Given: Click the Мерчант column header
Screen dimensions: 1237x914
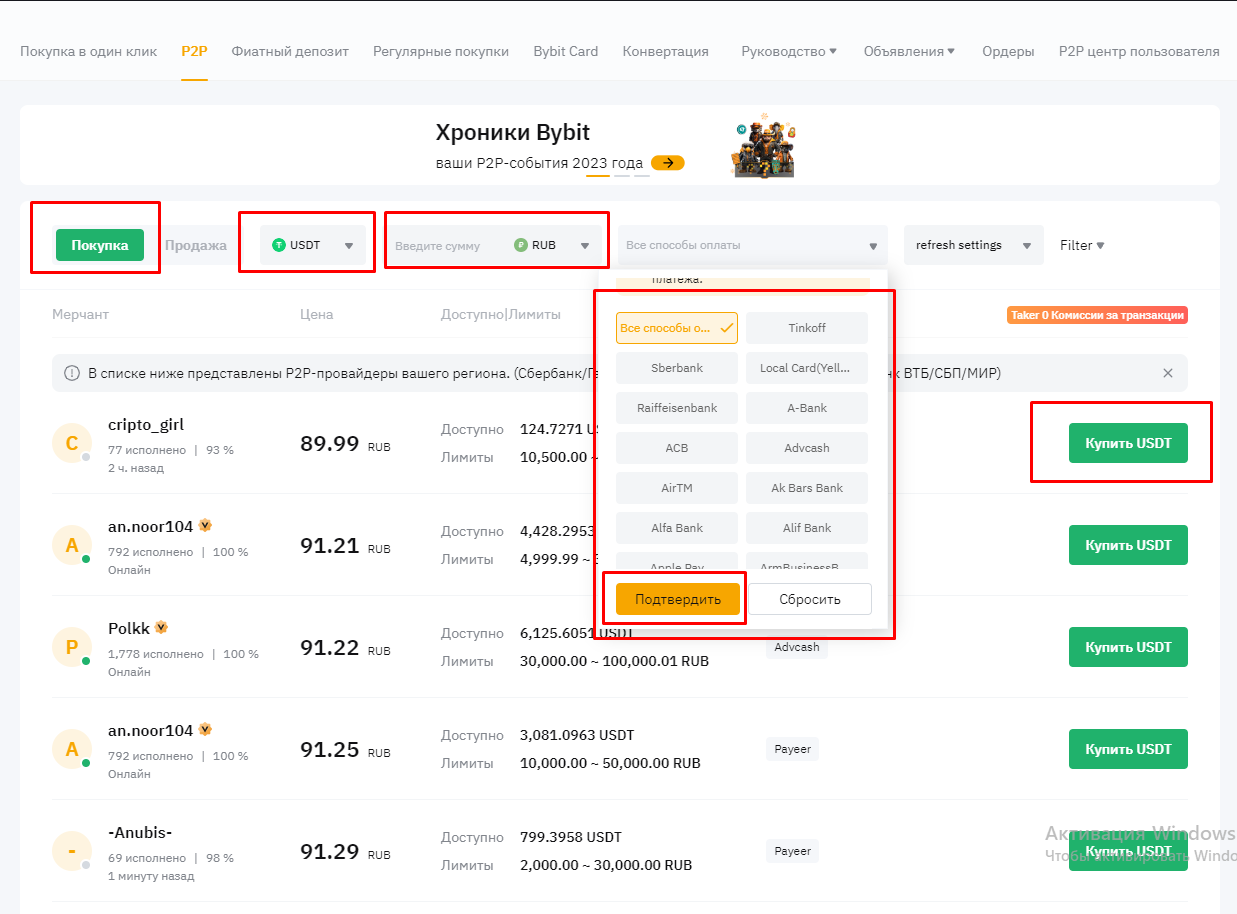Looking at the screenshot, I should tap(80, 314).
